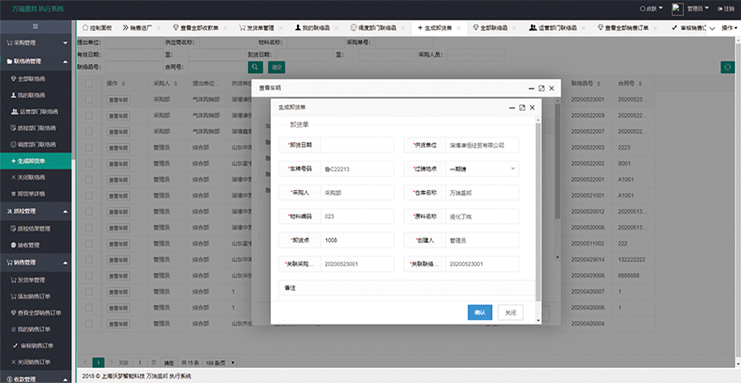Maximize the 生成卸货单 dialog

(x=522, y=107)
